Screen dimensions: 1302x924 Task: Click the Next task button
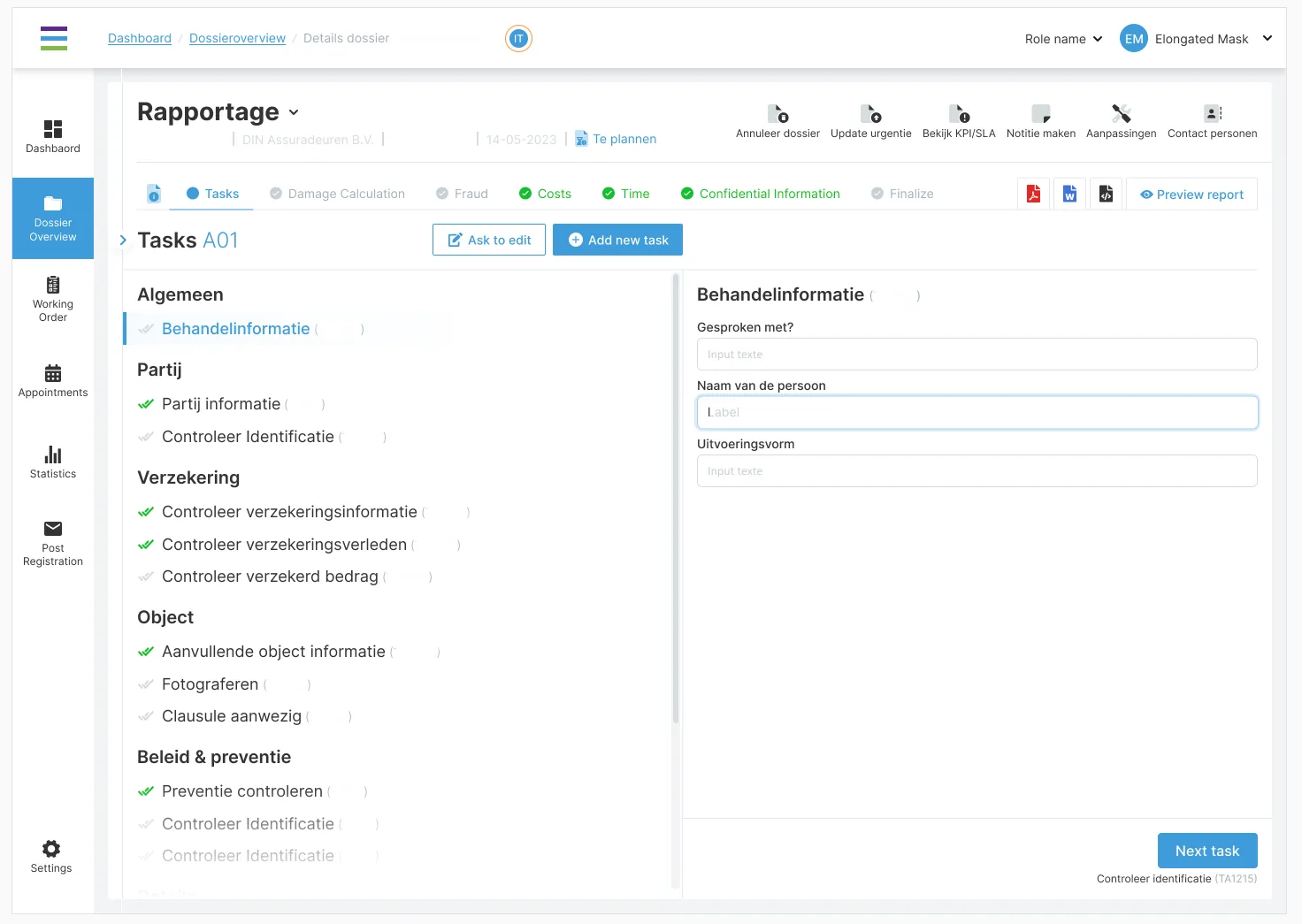coord(1207,851)
